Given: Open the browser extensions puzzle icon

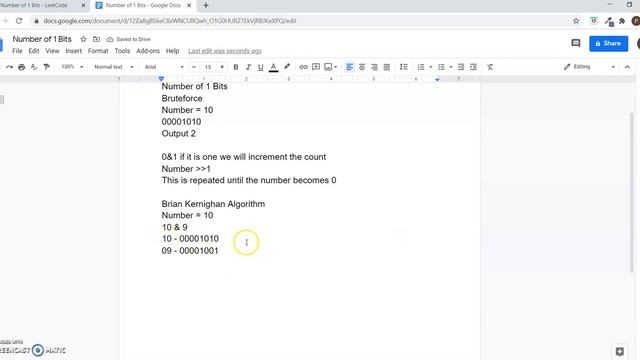Looking at the screenshot, I should pyautogui.click(x=622, y=21).
